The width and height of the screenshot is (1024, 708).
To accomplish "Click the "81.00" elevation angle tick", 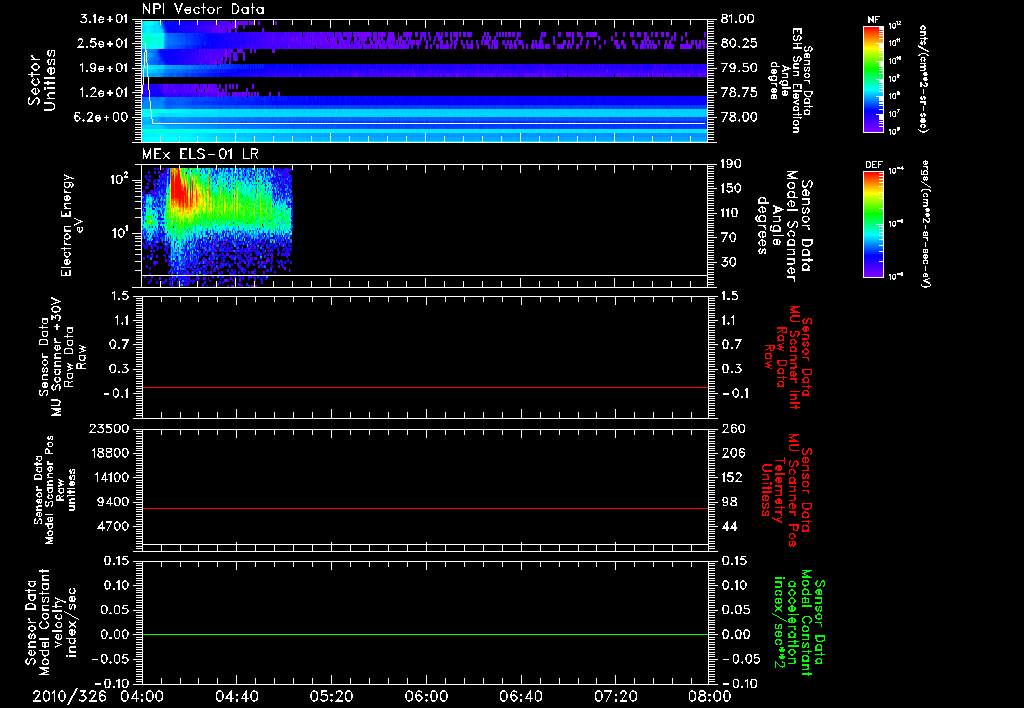I will pos(739,19).
